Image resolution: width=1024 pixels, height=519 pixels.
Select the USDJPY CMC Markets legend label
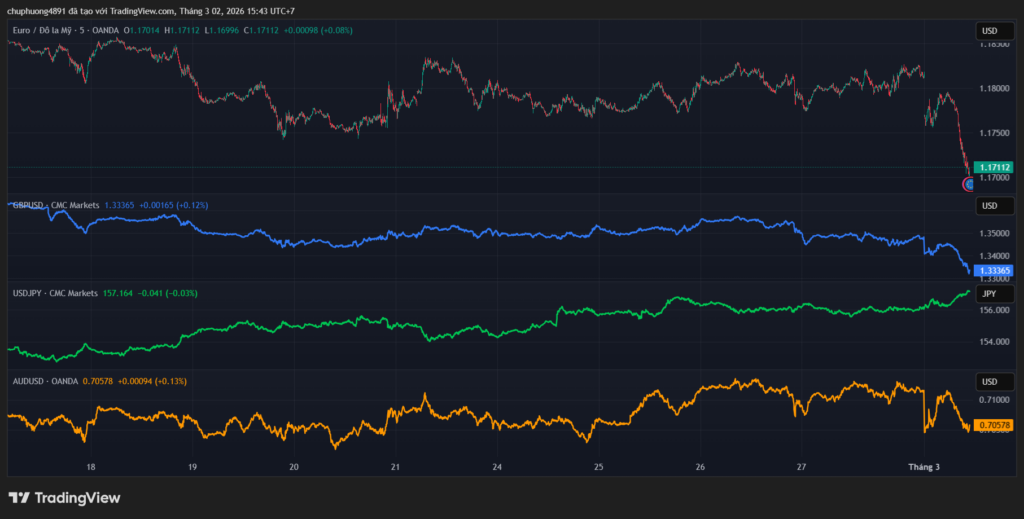click(55, 293)
